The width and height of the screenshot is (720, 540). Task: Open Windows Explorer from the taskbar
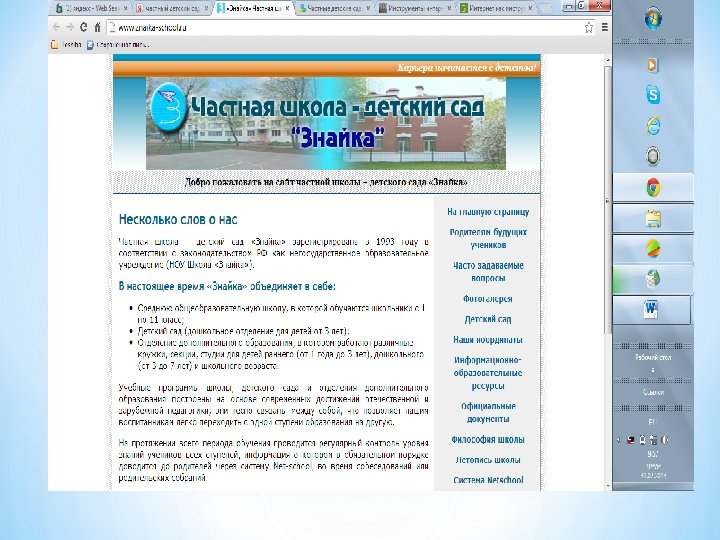click(x=653, y=219)
